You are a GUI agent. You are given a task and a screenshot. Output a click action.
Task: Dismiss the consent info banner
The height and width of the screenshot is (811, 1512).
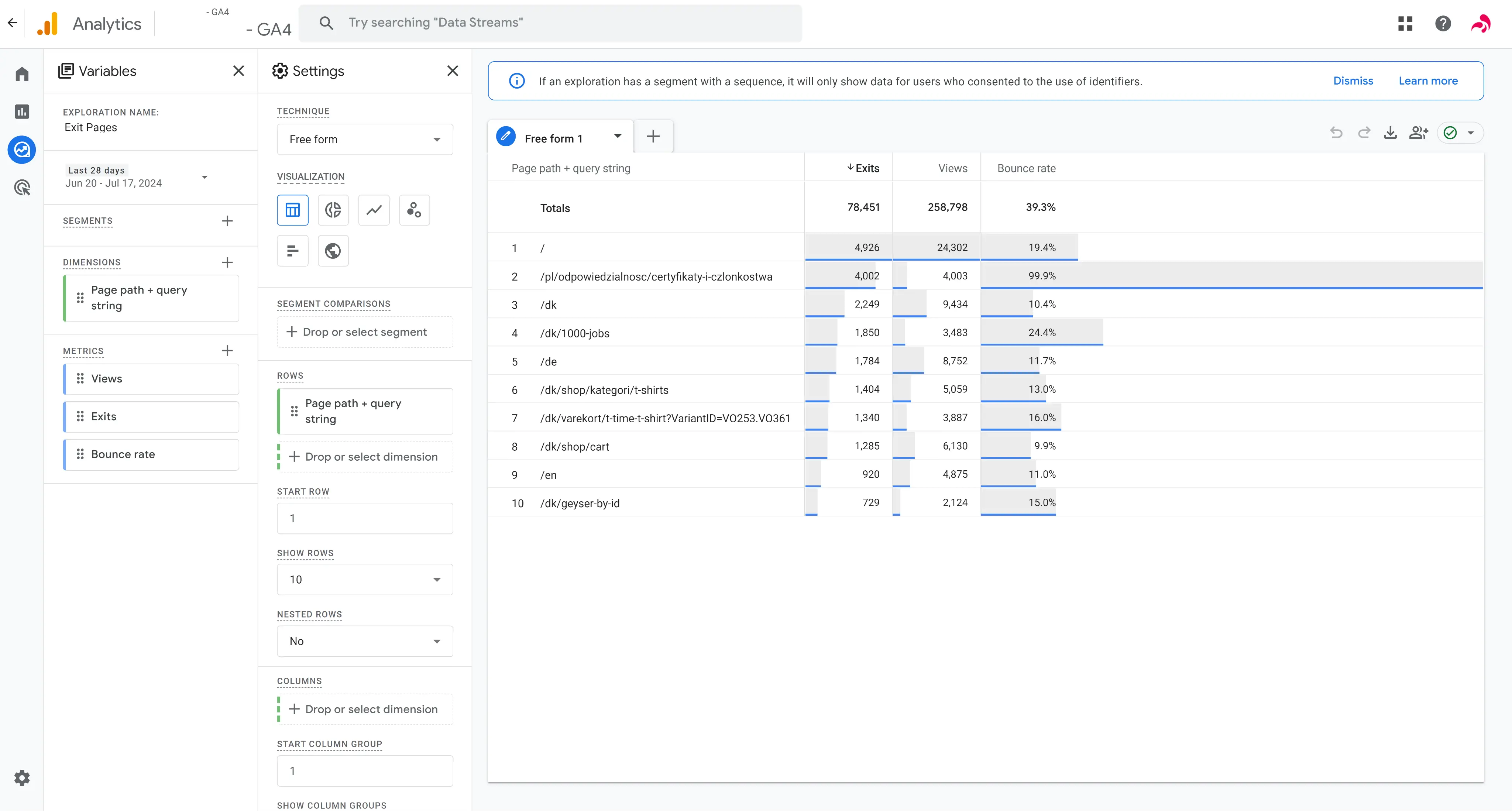click(x=1353, y=81)
